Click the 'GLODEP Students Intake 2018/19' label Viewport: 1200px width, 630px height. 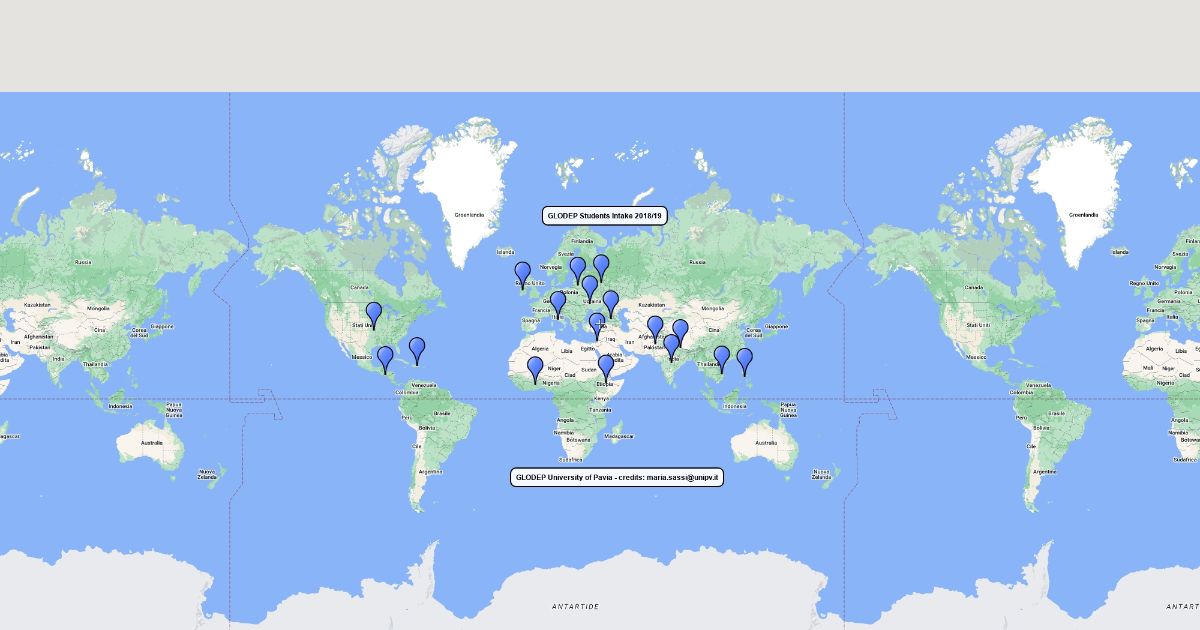tap(606, 216)
